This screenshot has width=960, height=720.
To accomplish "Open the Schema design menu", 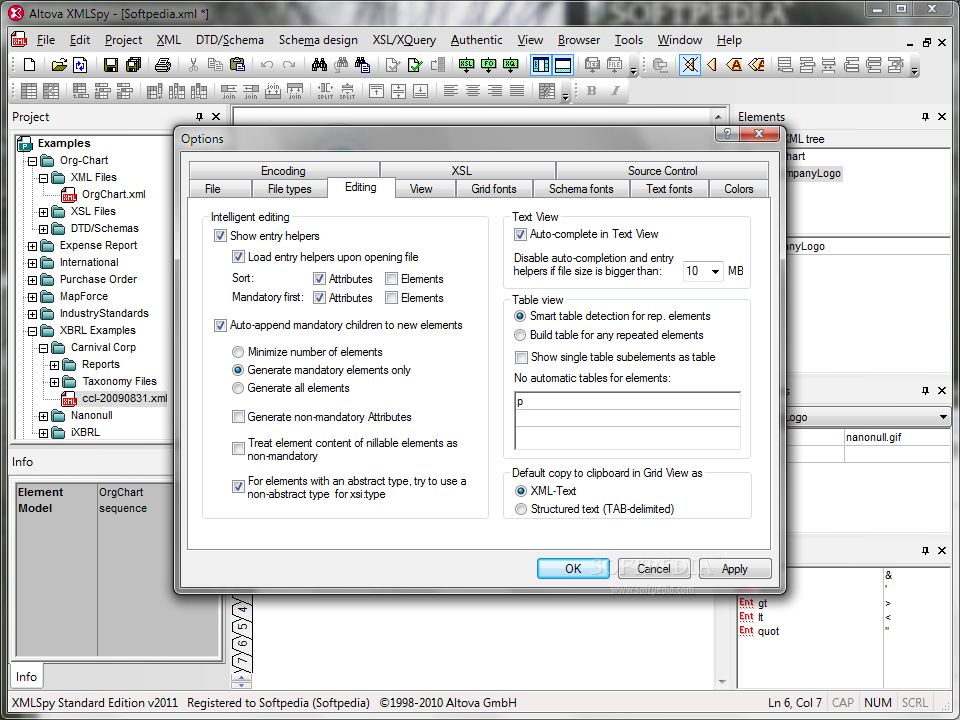I will (318, 40).
